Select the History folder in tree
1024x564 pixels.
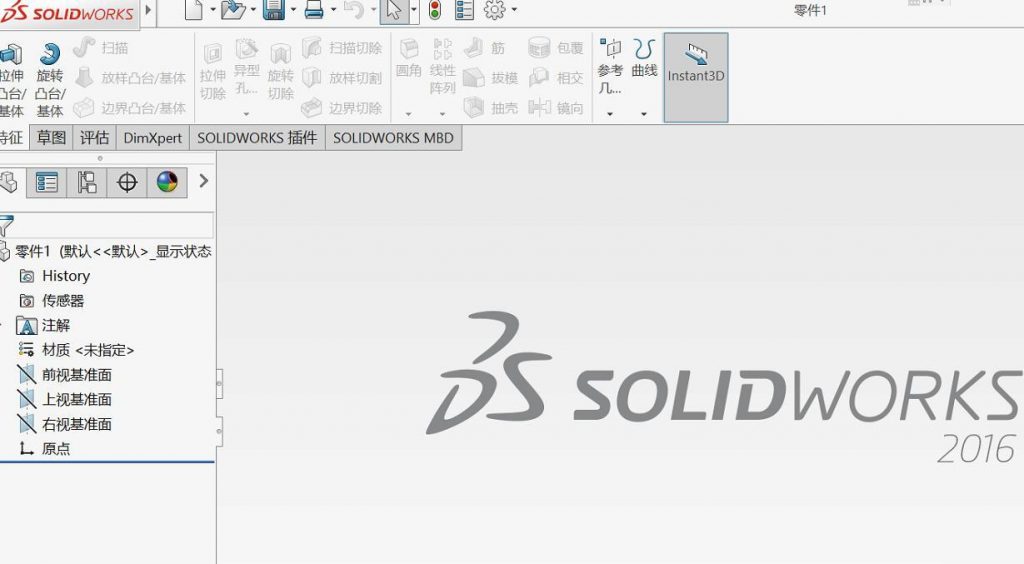(55, 276)
